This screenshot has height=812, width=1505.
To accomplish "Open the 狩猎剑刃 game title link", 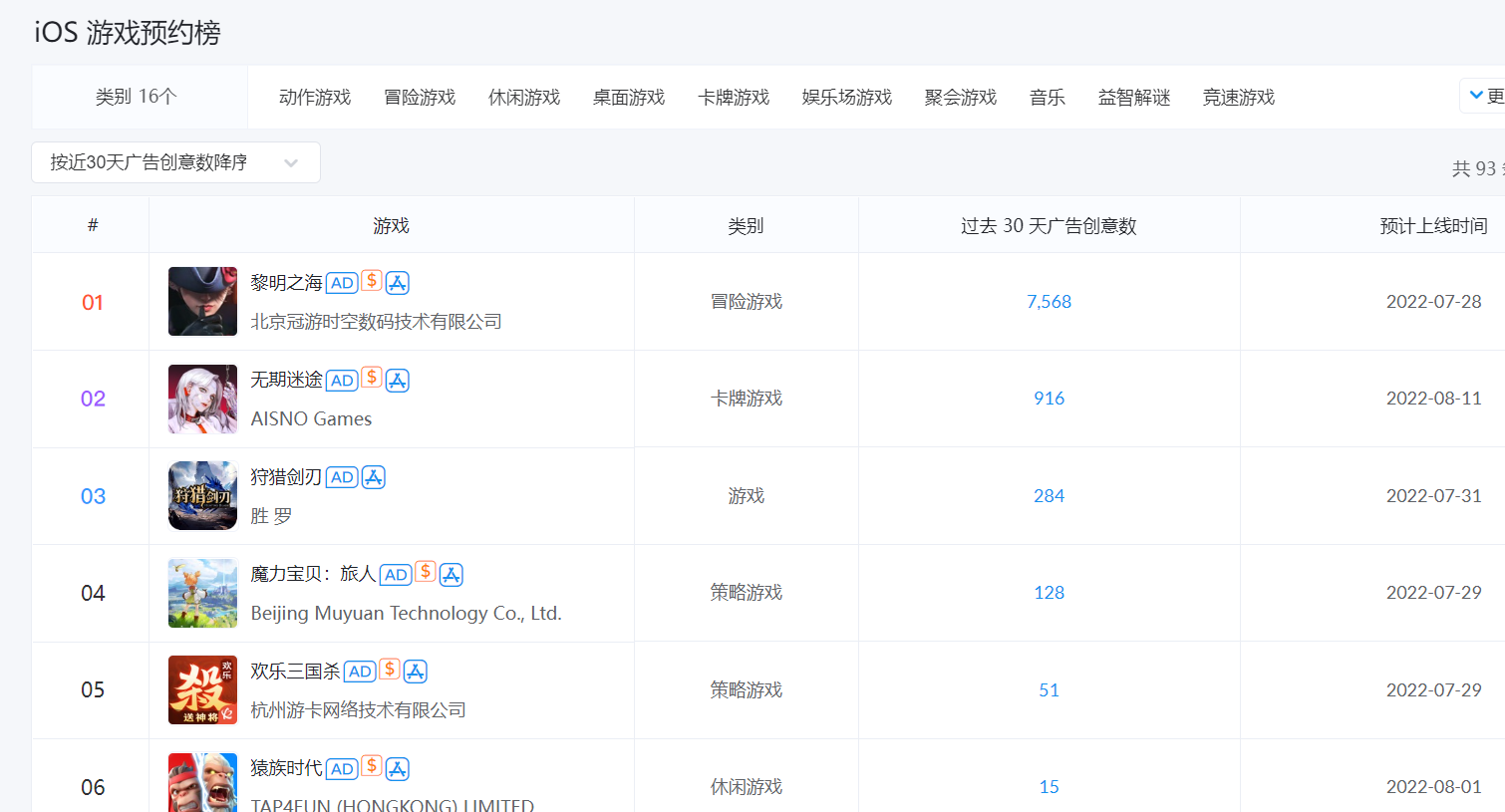I will pos(286,477).
